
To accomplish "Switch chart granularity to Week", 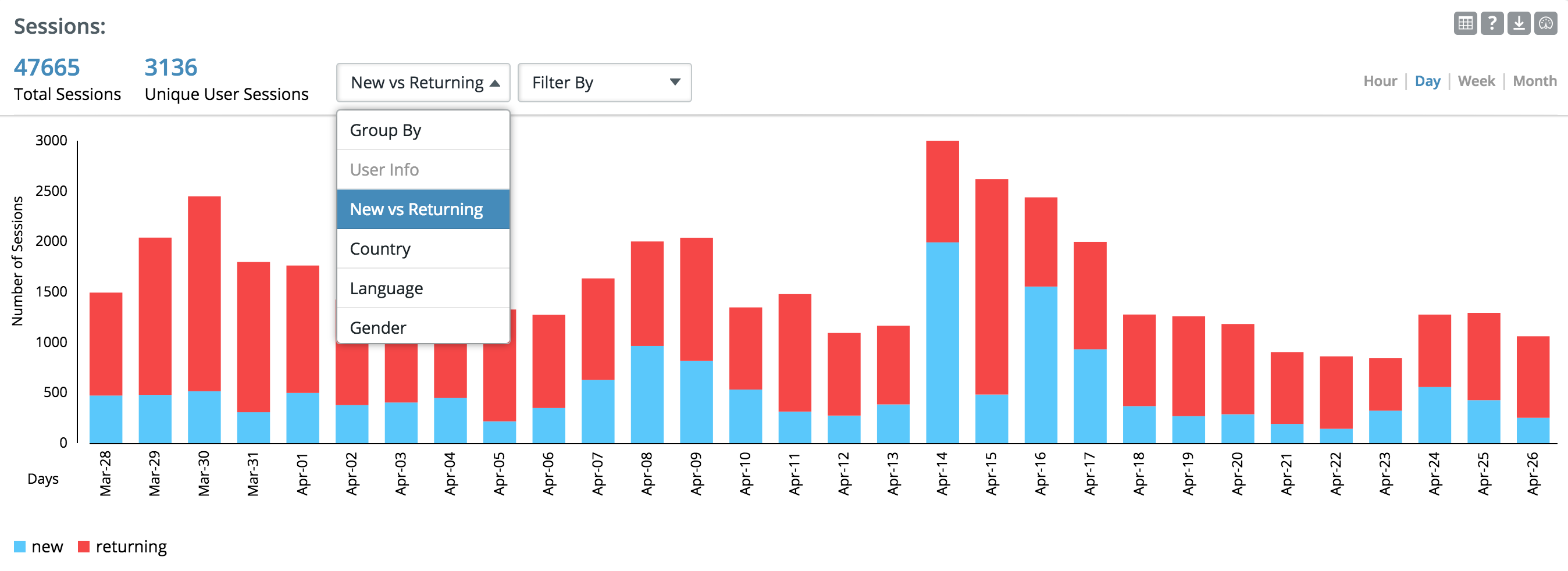I will (1476, 81).
